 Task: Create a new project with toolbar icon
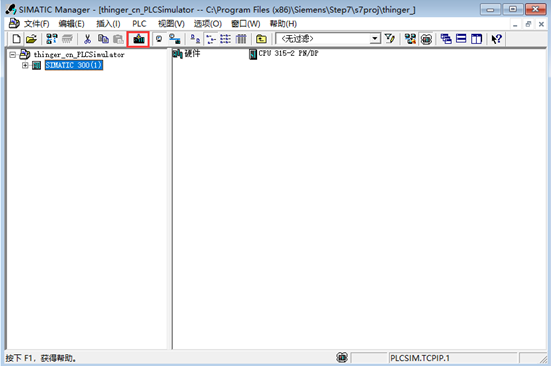coord(16,39)
